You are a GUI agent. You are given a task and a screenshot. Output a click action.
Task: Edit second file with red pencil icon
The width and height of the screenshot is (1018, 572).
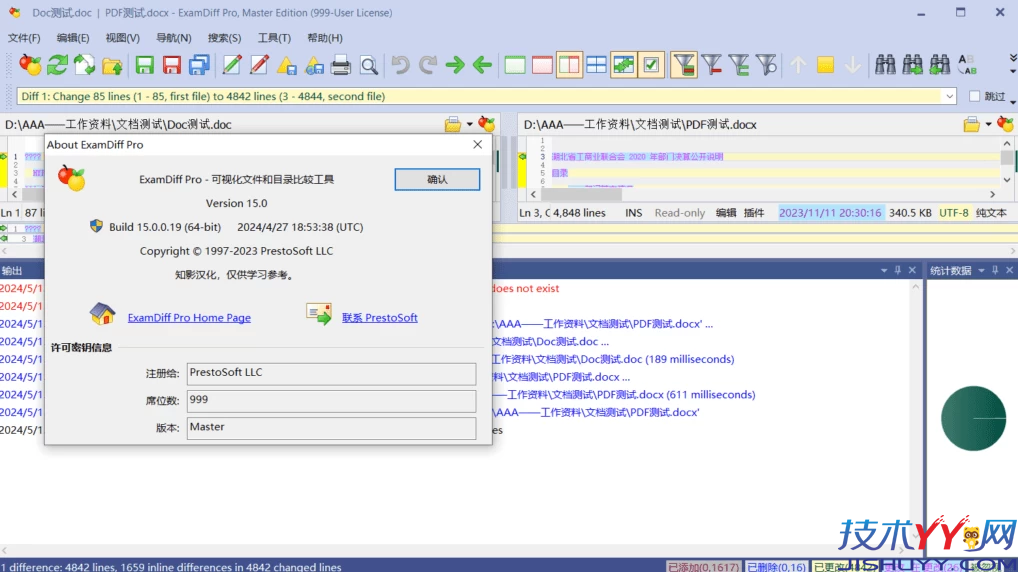259,65
